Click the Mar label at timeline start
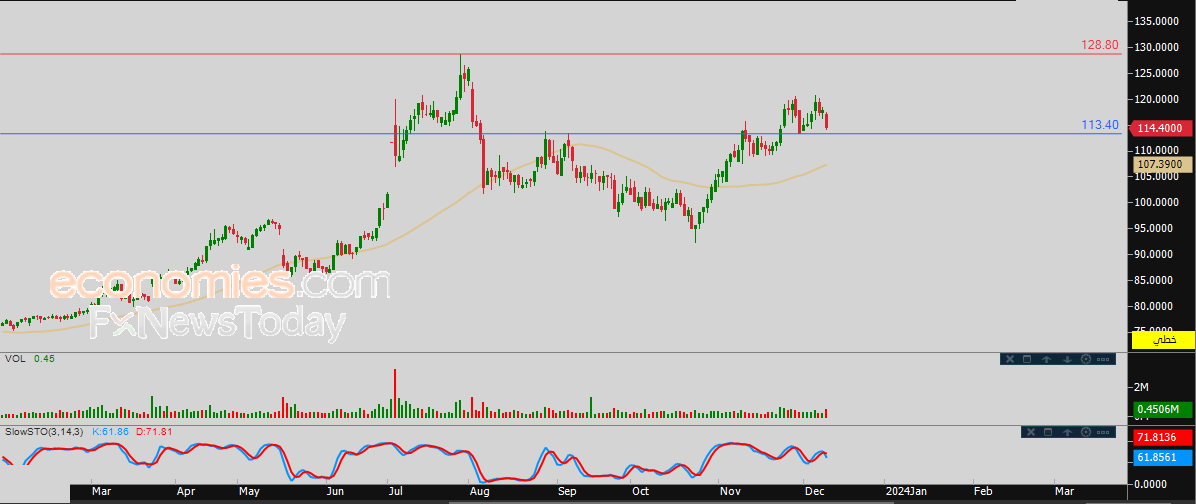Viewport: 1196px width, 504px height. [99, 493]
